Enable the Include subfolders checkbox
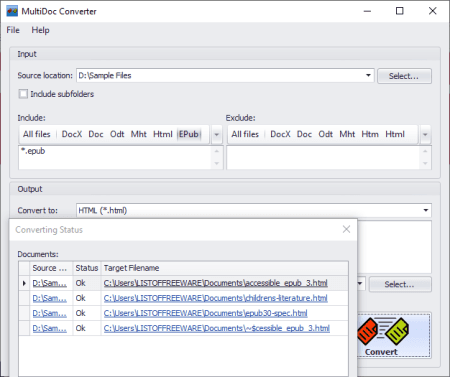This screenshot has height=377, width=450. pos(23,94)
